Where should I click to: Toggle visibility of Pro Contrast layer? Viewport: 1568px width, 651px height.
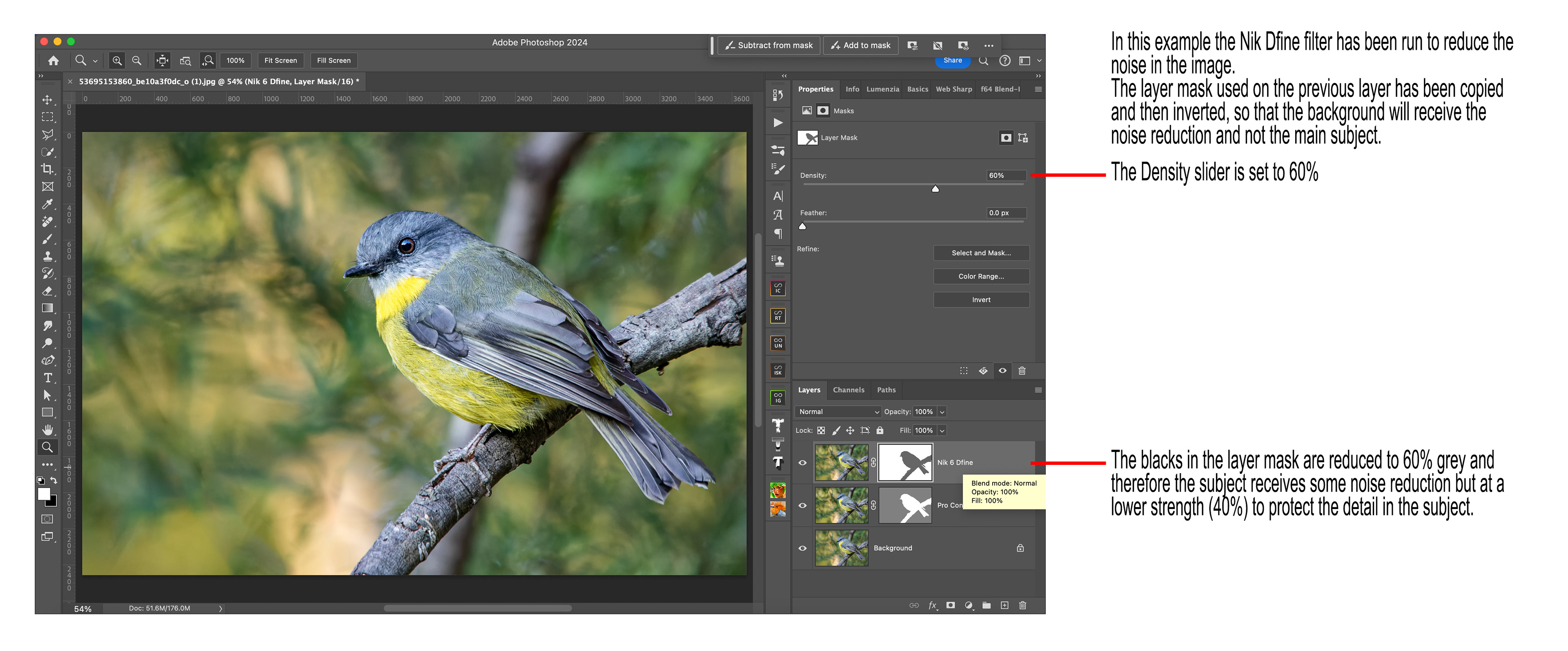point(802,505)
